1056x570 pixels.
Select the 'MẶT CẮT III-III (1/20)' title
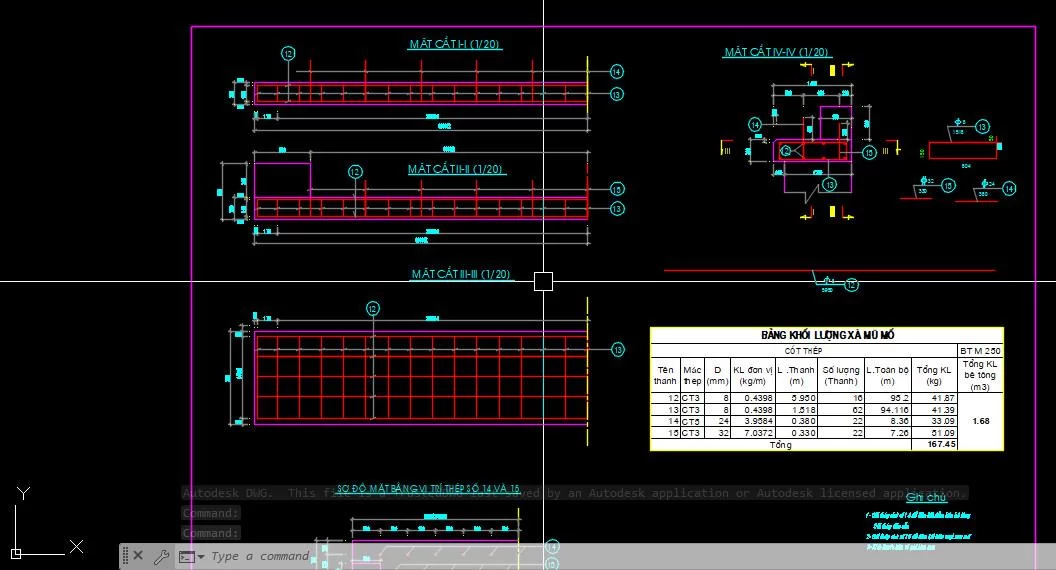click(461, 274)
